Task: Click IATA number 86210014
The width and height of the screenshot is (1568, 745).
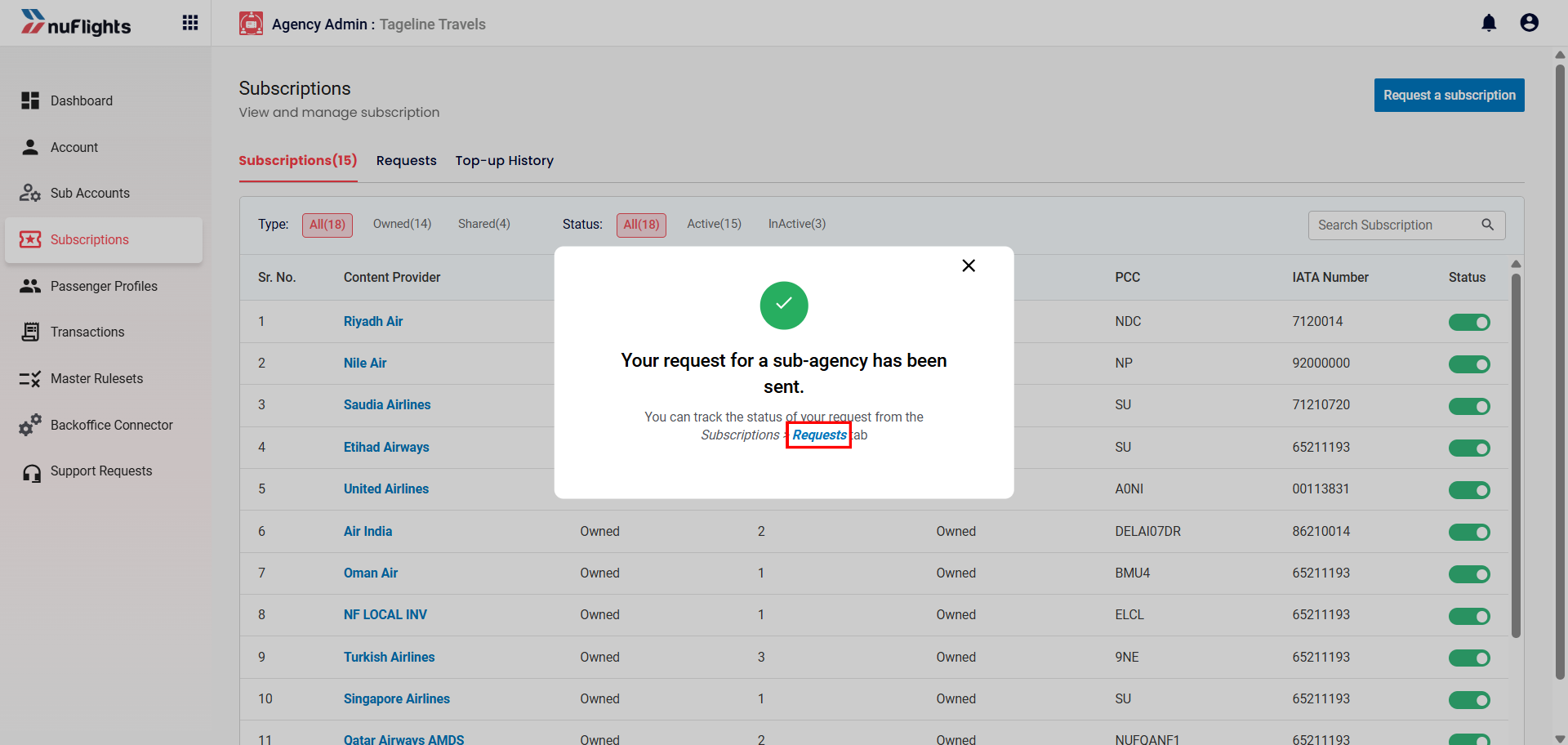Action: [1321, 531]
